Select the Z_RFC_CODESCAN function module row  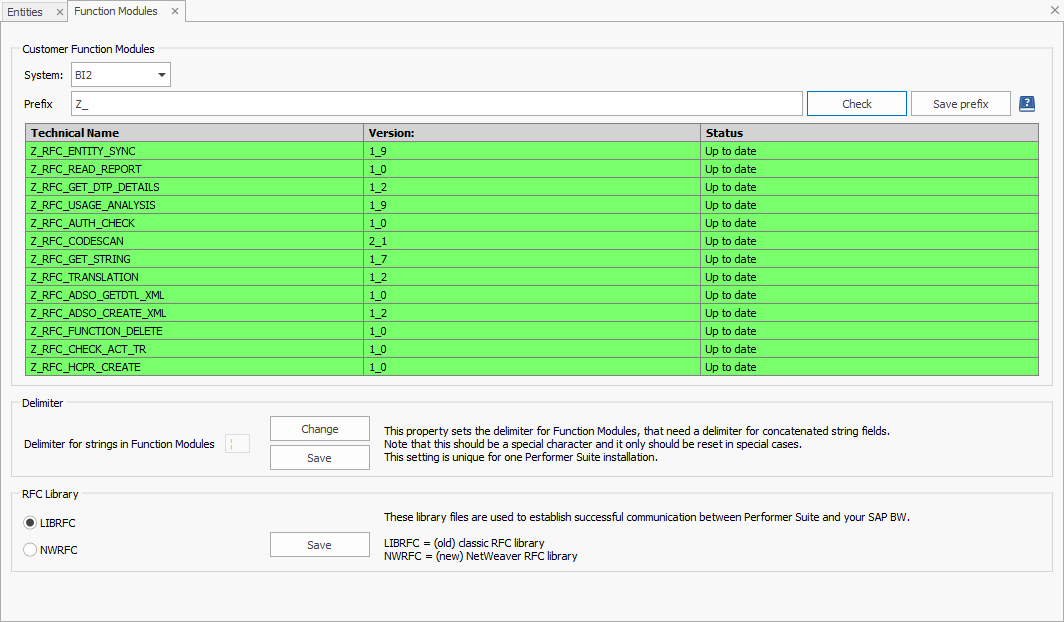tap(195, 241)
